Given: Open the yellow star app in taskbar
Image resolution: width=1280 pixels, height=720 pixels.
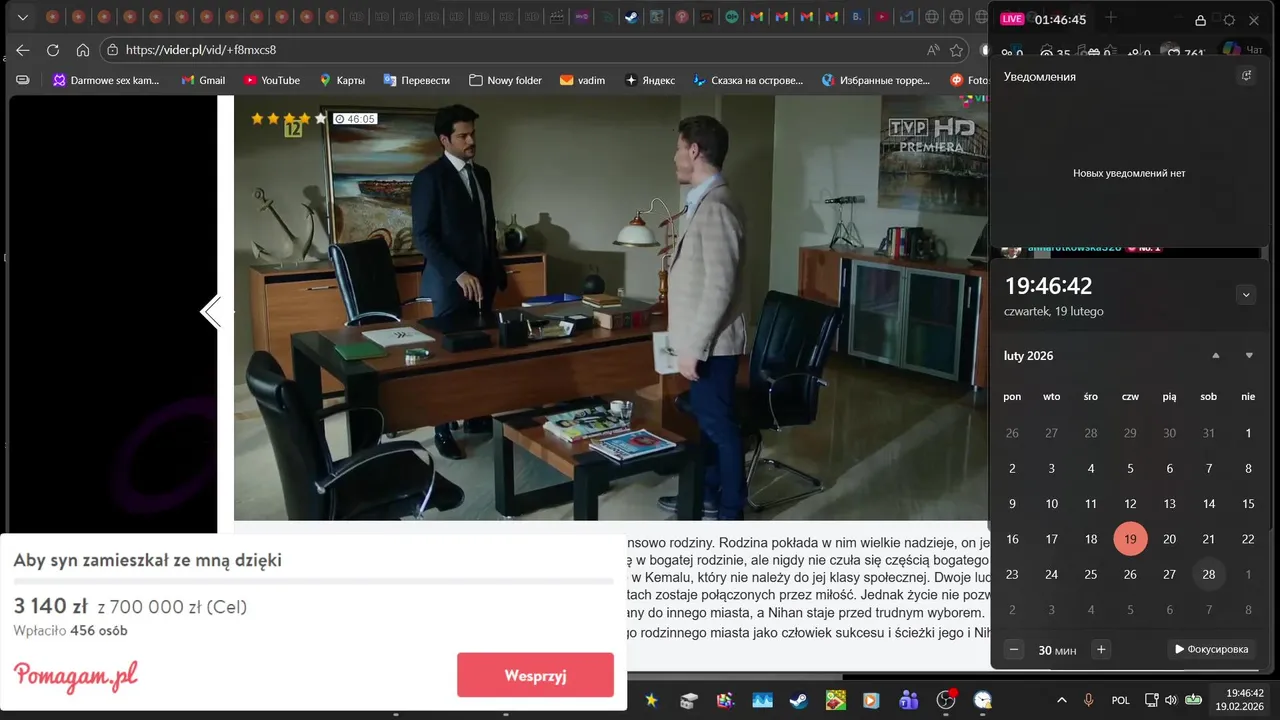Looking at the screenshot, I should pyautogui.click(x=651, y=700).
